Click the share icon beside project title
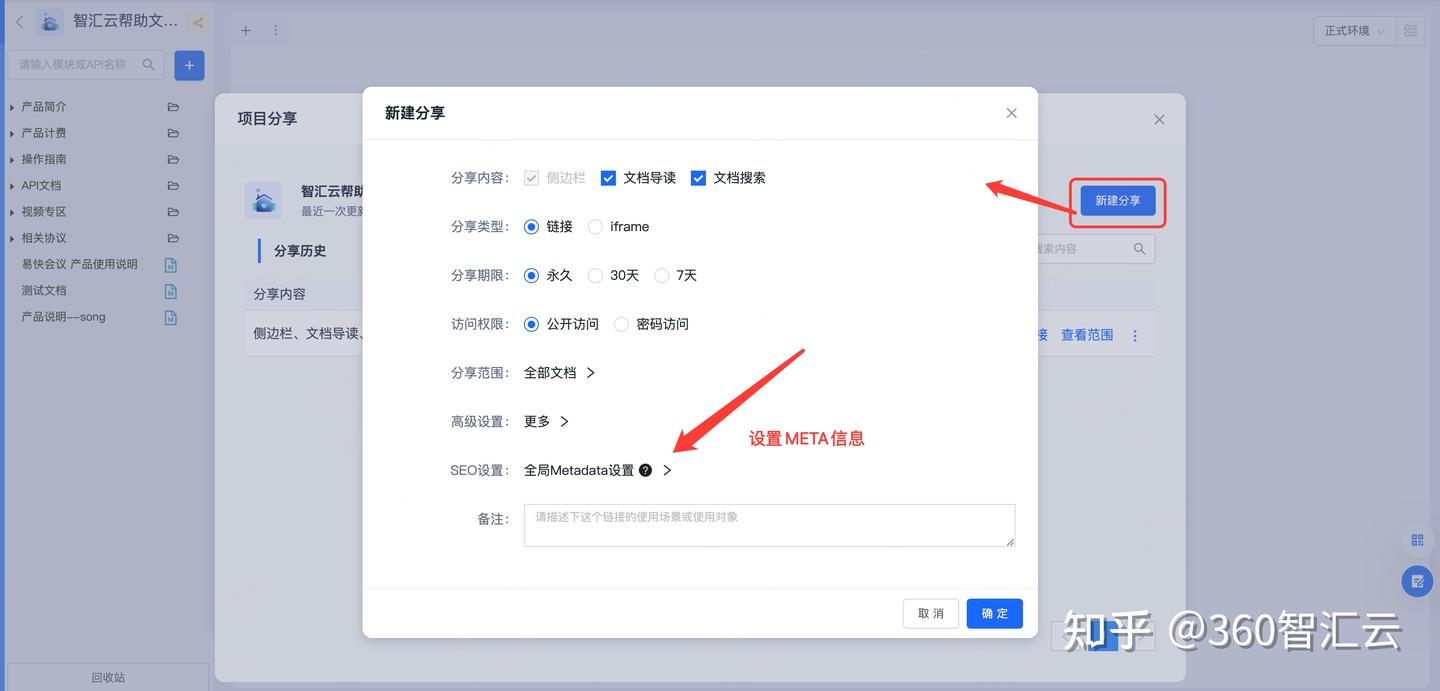Screen dimensions: 1440x691 point(197,22)
